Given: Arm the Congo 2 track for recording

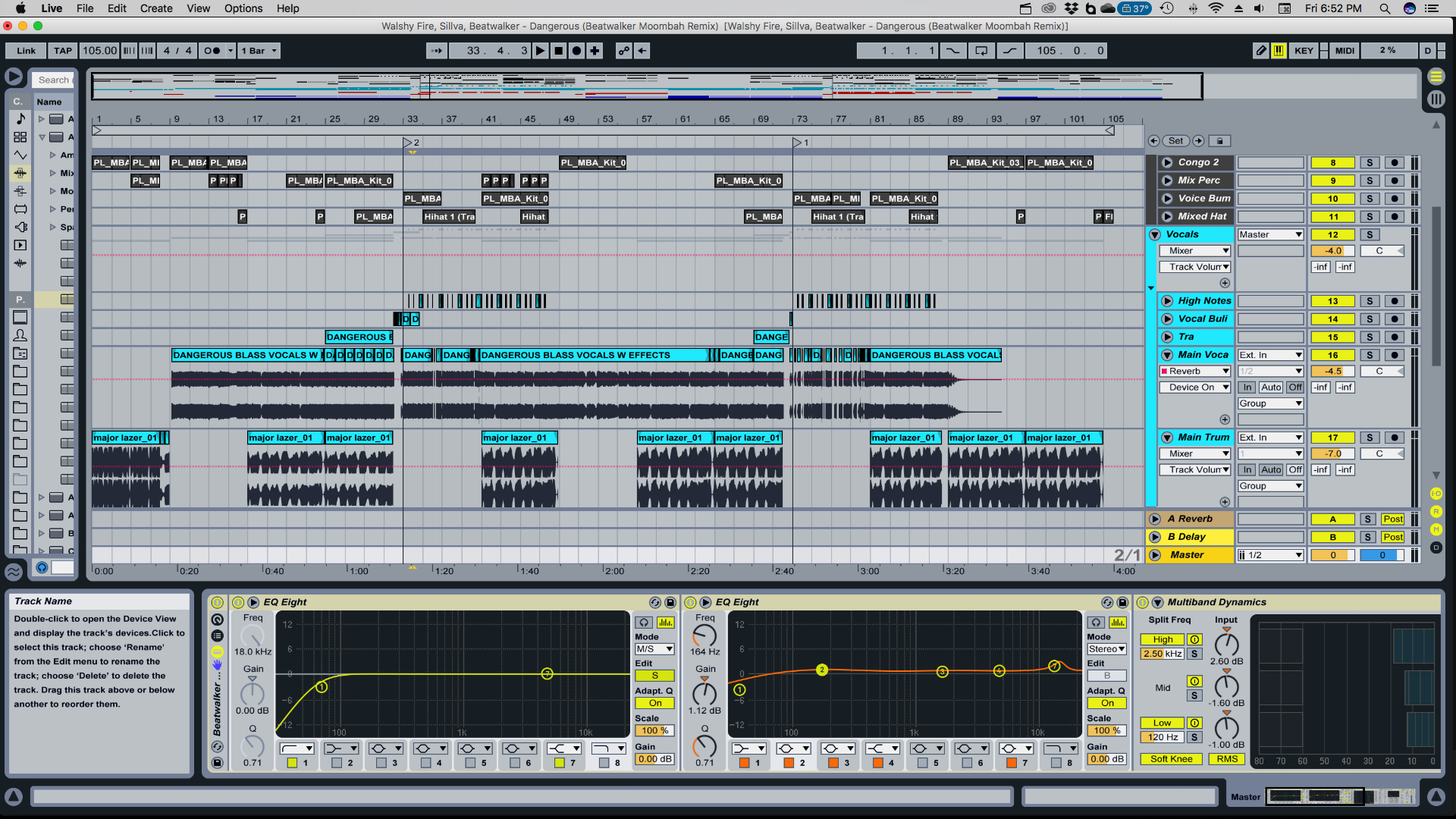Looking at the screenshot, I should click(x=1394, y=162).
